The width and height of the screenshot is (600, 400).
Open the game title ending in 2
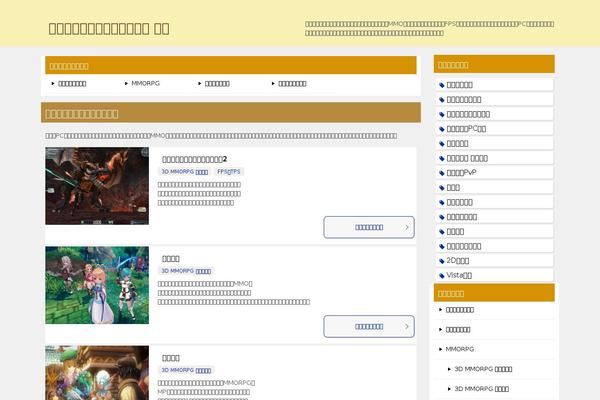point(194,159)
